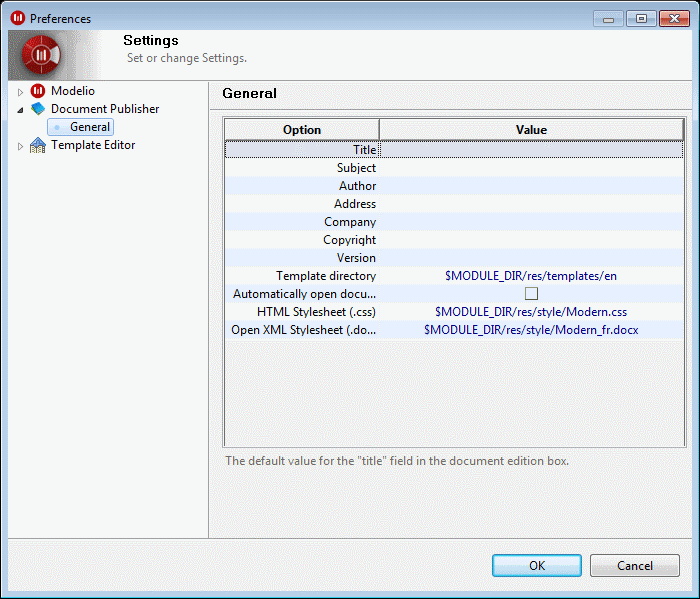This screenshot has height=599, width=700.
Task: Select the Subject option label
Action: (356, 168)
